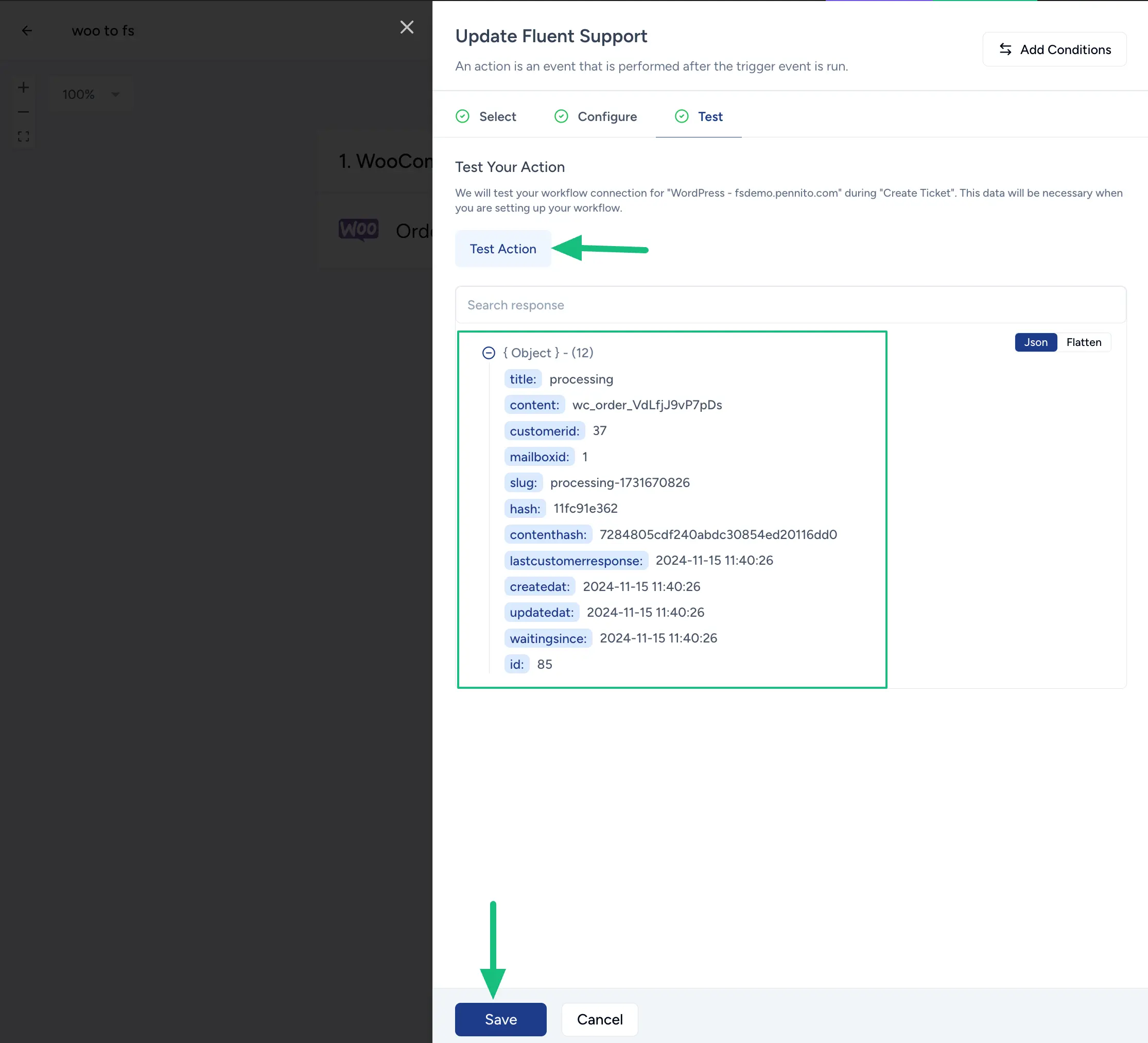Toggle visibility of workflow canvas
1148x1043 pixels.
(x=24, y=136)
